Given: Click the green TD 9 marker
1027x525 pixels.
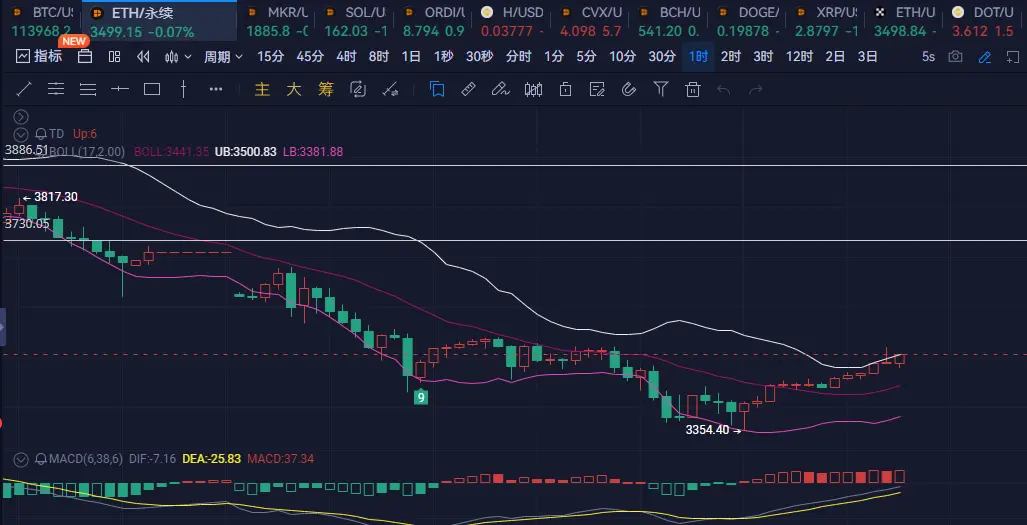Looking at the screenshot, I should pos(420,397).
